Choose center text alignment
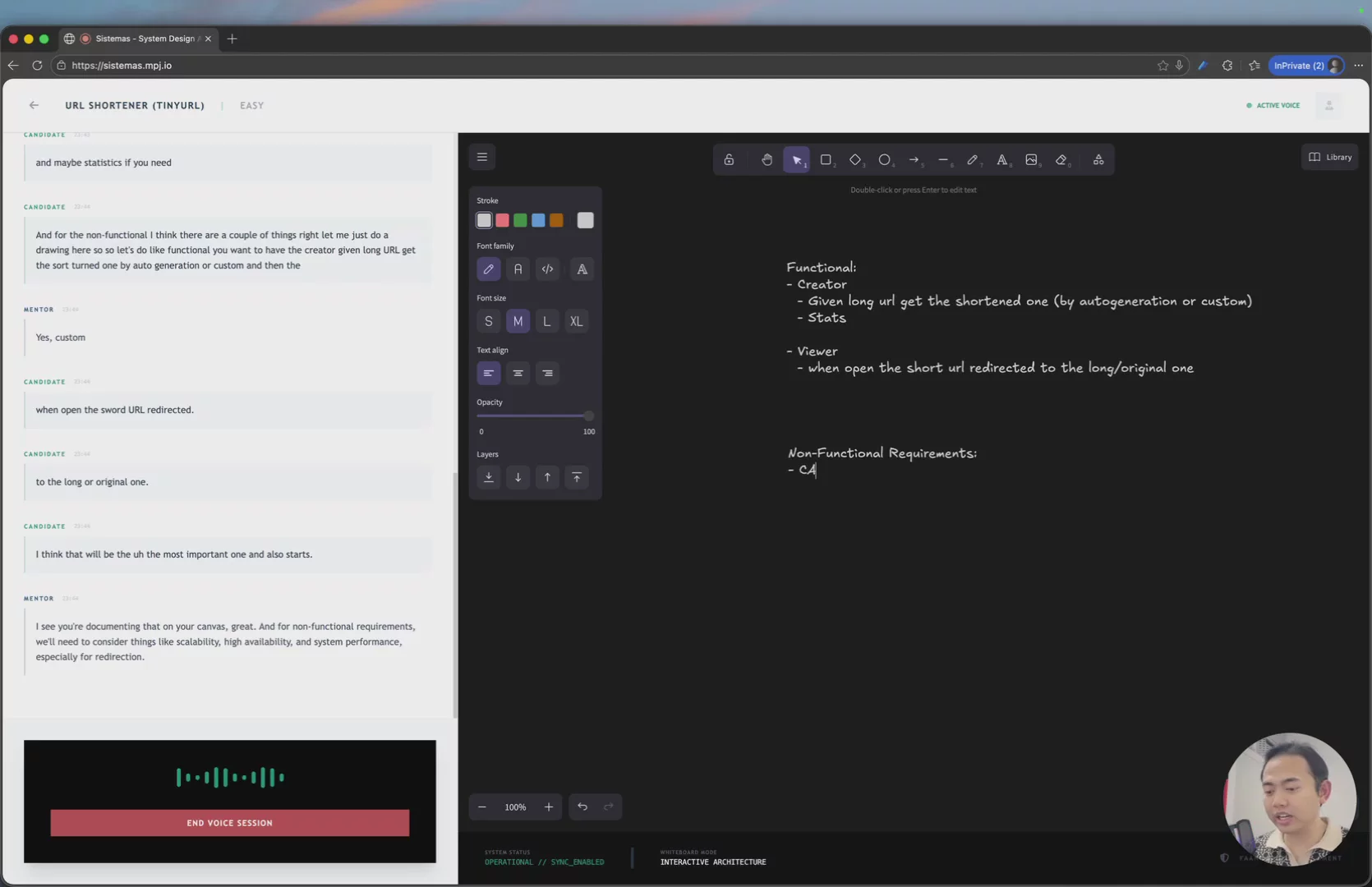Image resolution: width=1372 pixels, height=887 pixels. pos(518,374)
